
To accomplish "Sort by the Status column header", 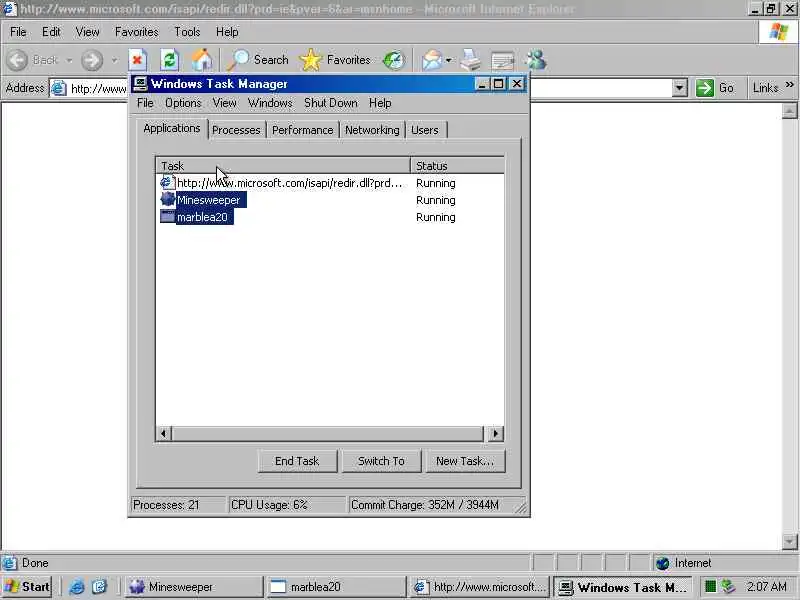I will (x=458, y=166).
